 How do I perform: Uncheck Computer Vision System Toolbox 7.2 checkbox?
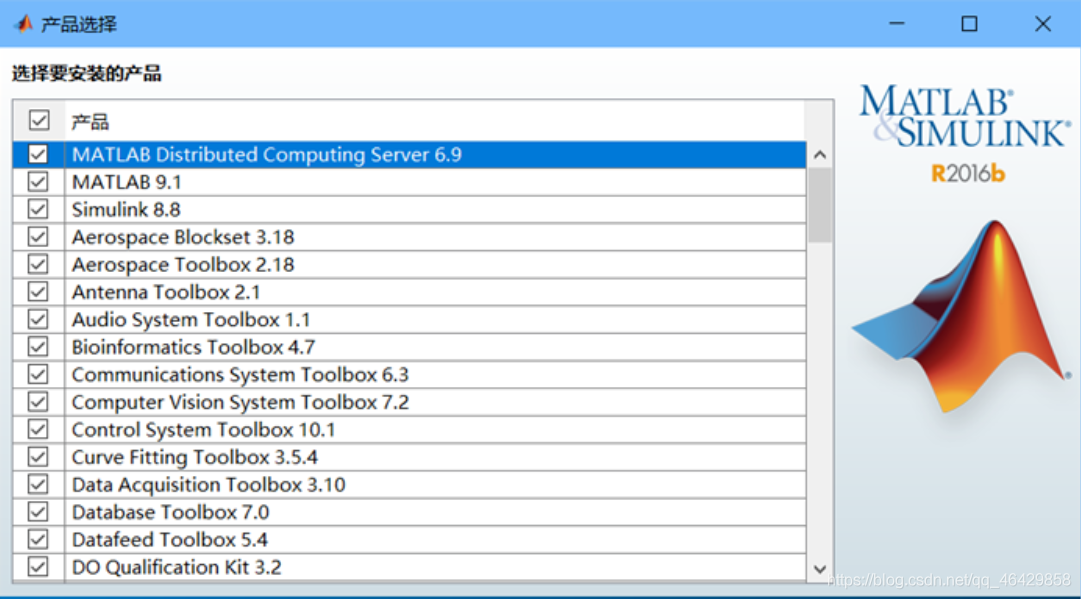(x=38, y=402)
